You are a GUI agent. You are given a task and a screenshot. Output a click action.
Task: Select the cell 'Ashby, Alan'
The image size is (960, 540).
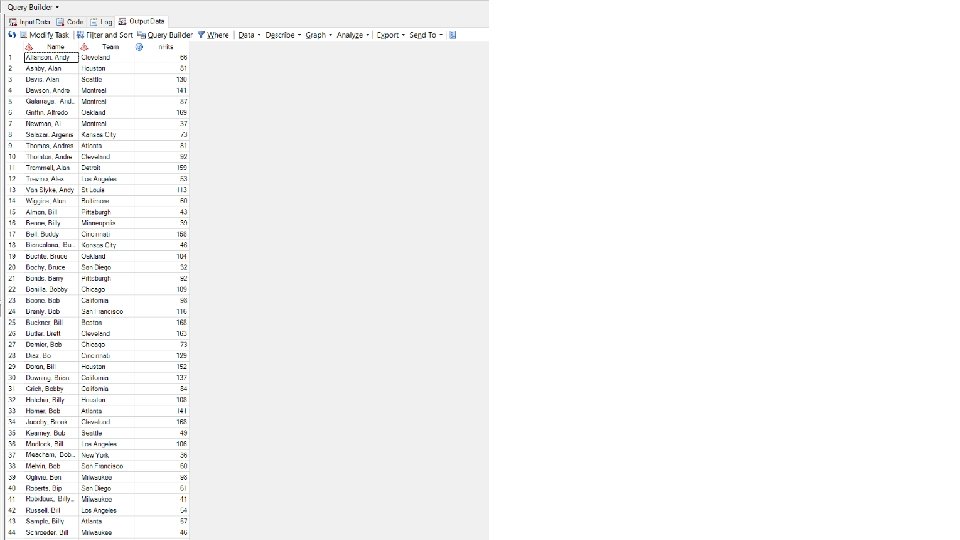coord(51,69)
